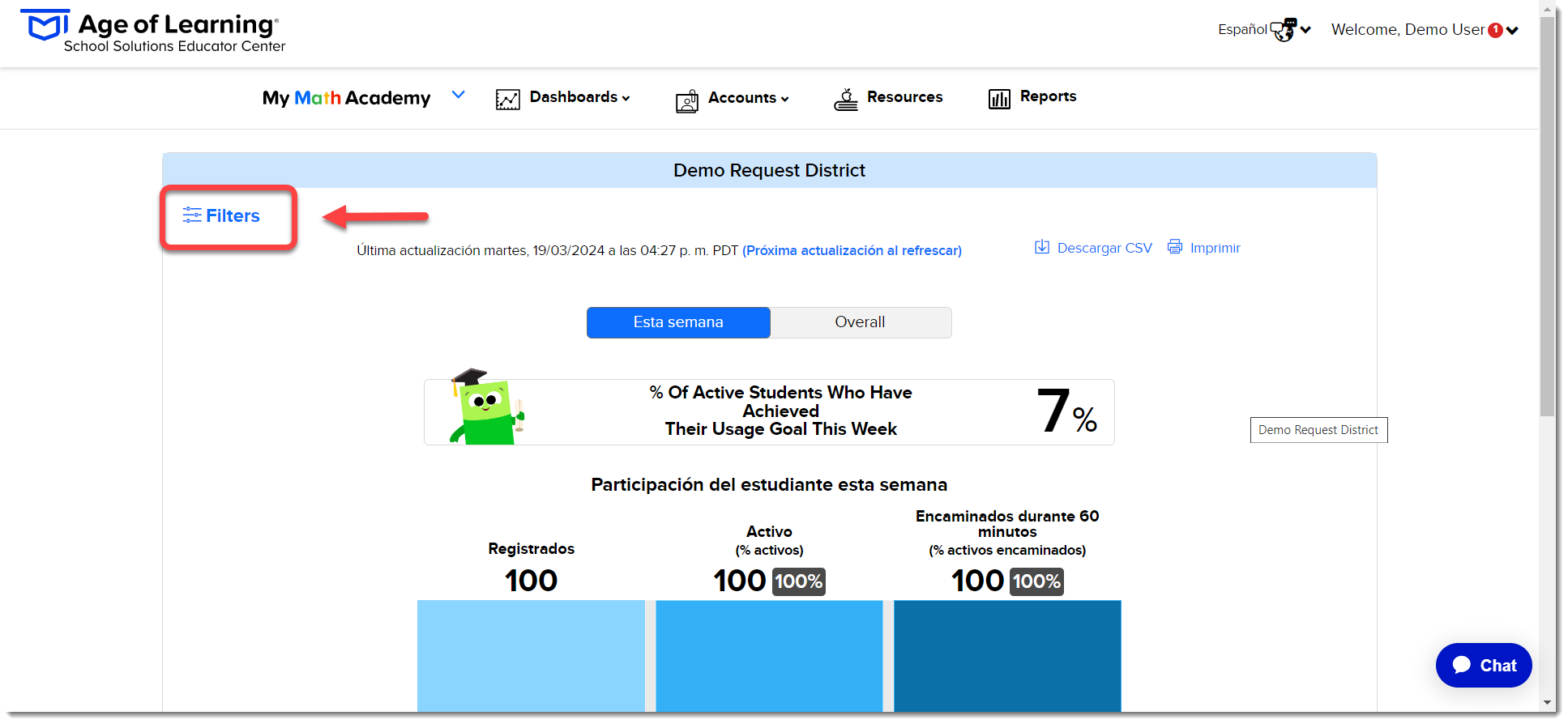Screen dimensions: 1568x724
Task: Click the 7% usage goal value
Action: [x=1066, y=411]
